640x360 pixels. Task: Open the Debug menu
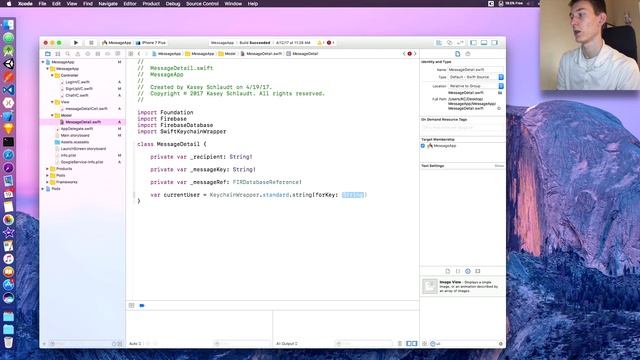coord(173,4)
